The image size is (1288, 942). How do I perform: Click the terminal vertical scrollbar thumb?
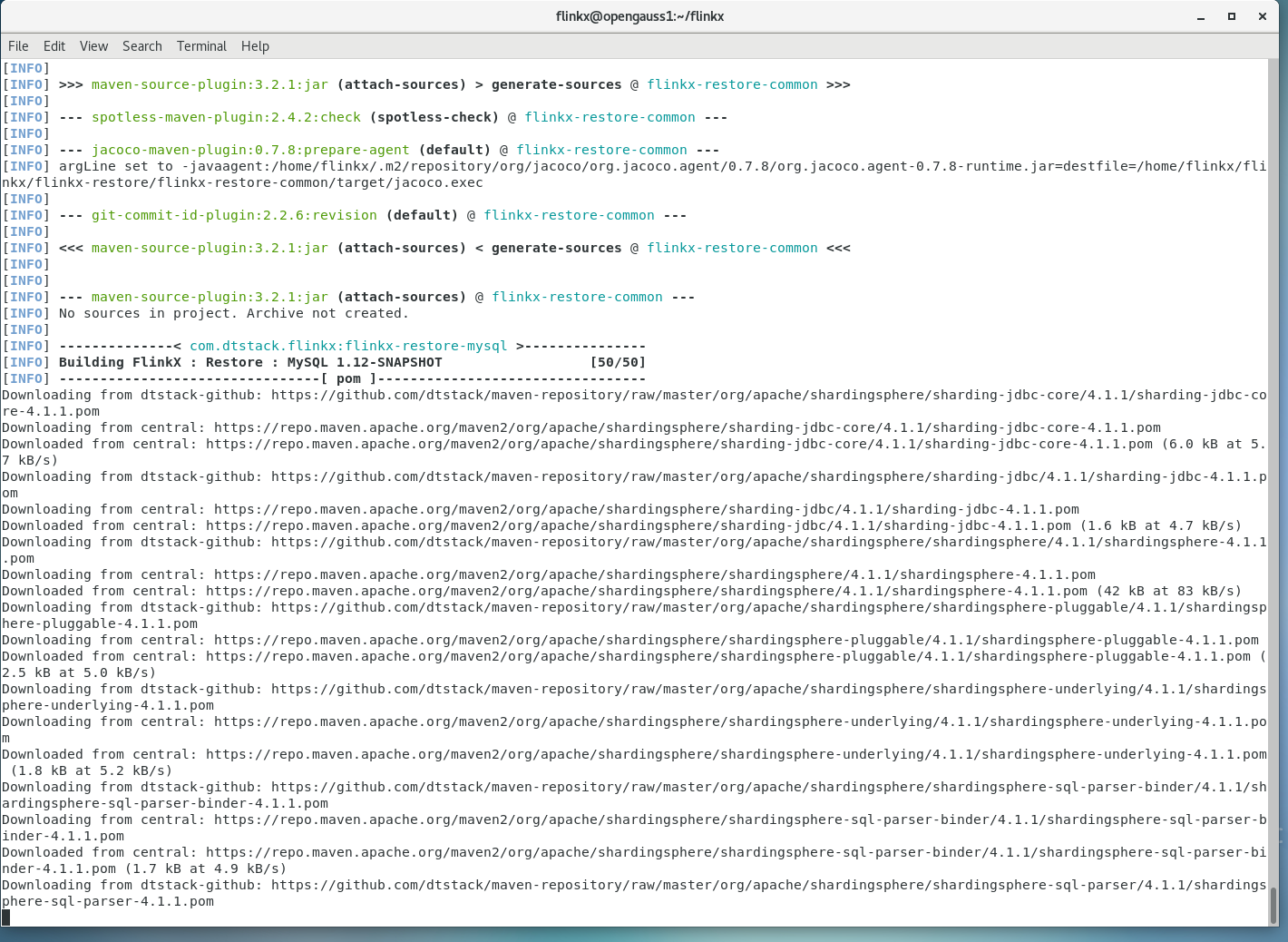[x=1273, y=905]
